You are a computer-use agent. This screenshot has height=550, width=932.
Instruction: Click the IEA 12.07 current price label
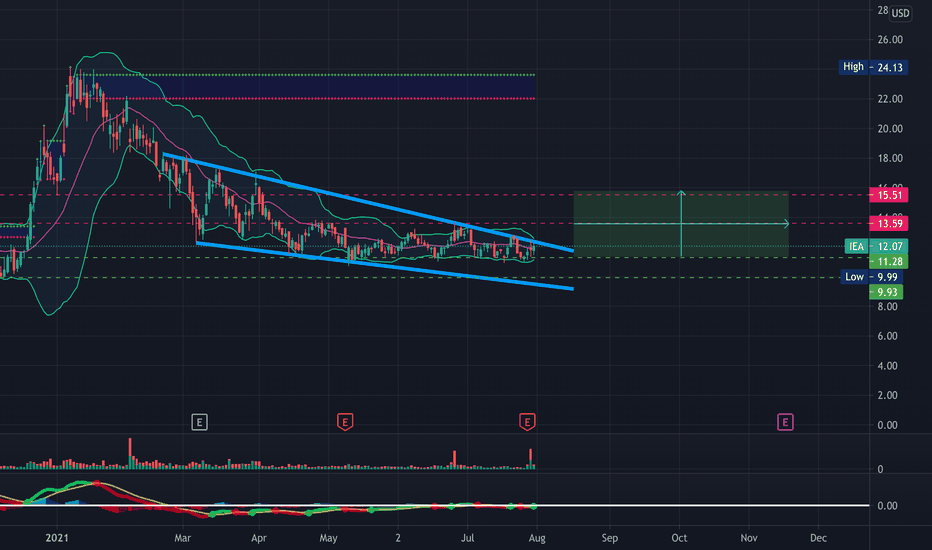coord(876,246)
